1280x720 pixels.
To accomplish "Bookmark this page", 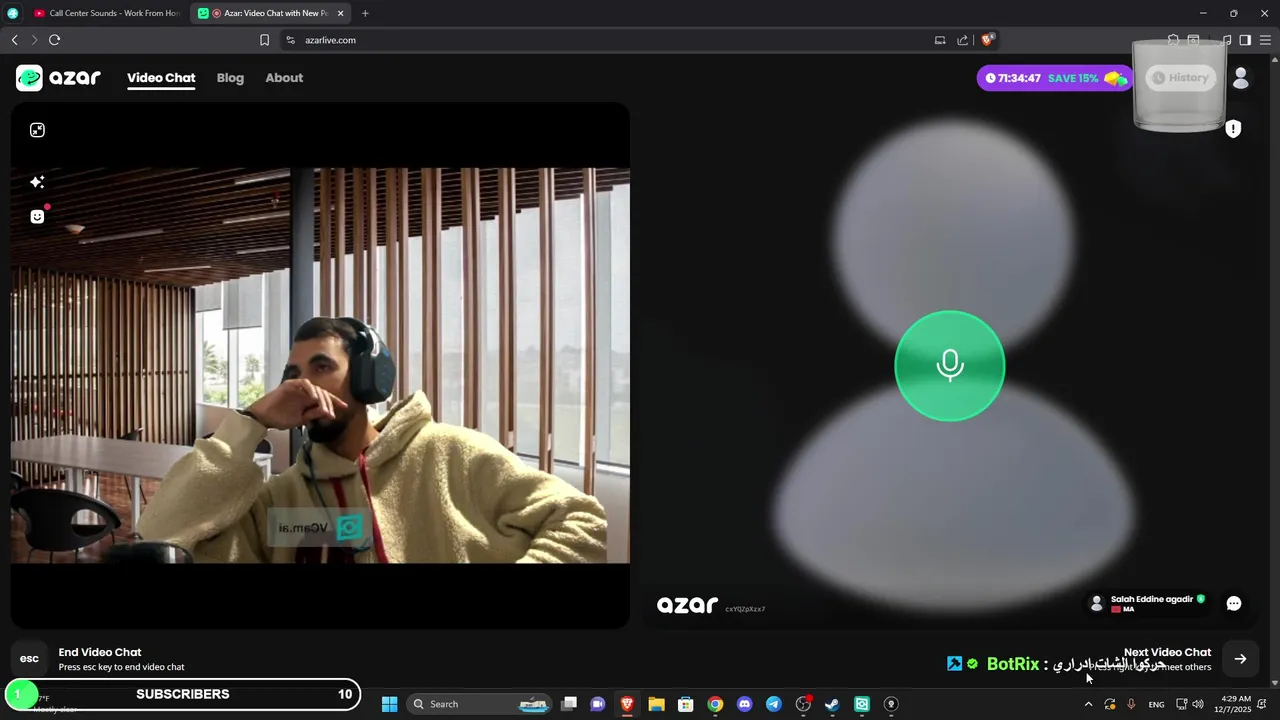I will (x=264, y=40).
